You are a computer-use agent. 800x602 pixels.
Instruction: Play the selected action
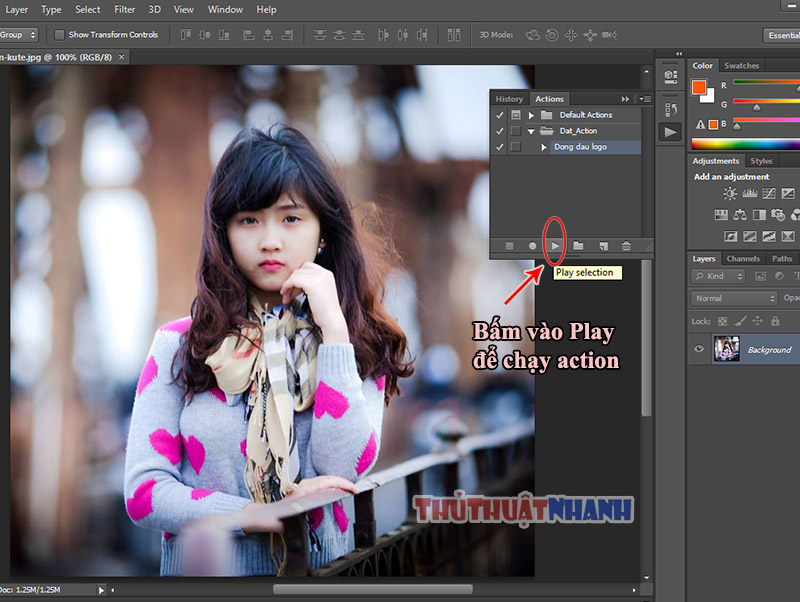coord(555,246)
